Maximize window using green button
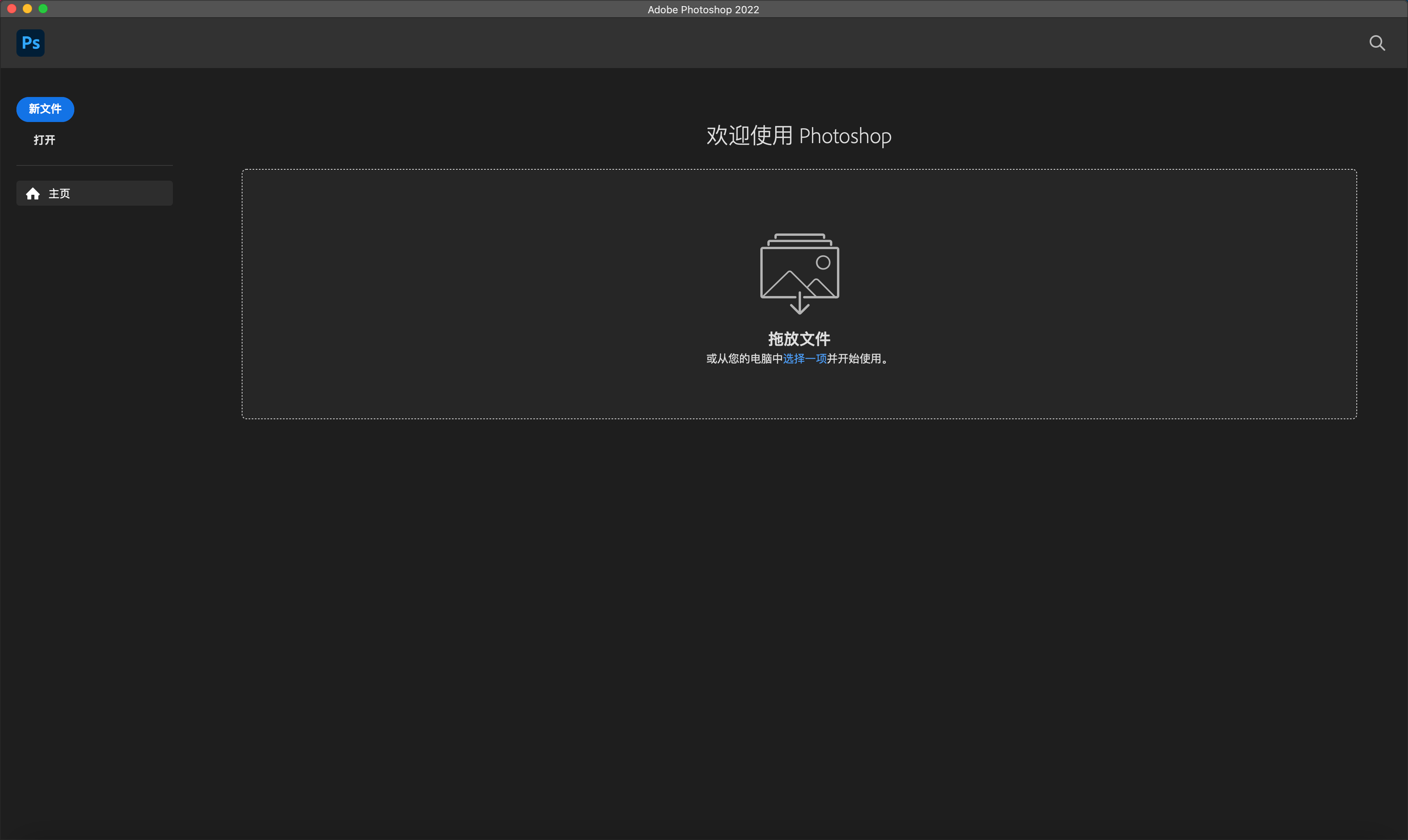 click(43, 9)
